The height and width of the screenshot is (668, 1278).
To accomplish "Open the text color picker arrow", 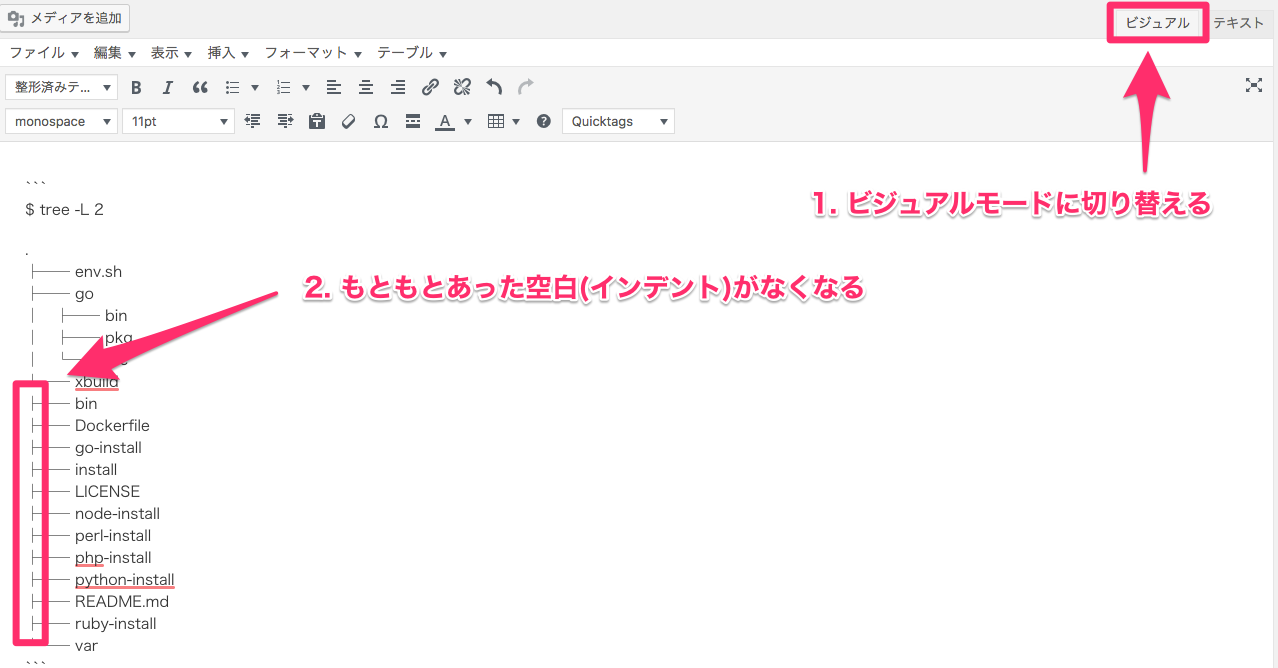I will (468, 122).
